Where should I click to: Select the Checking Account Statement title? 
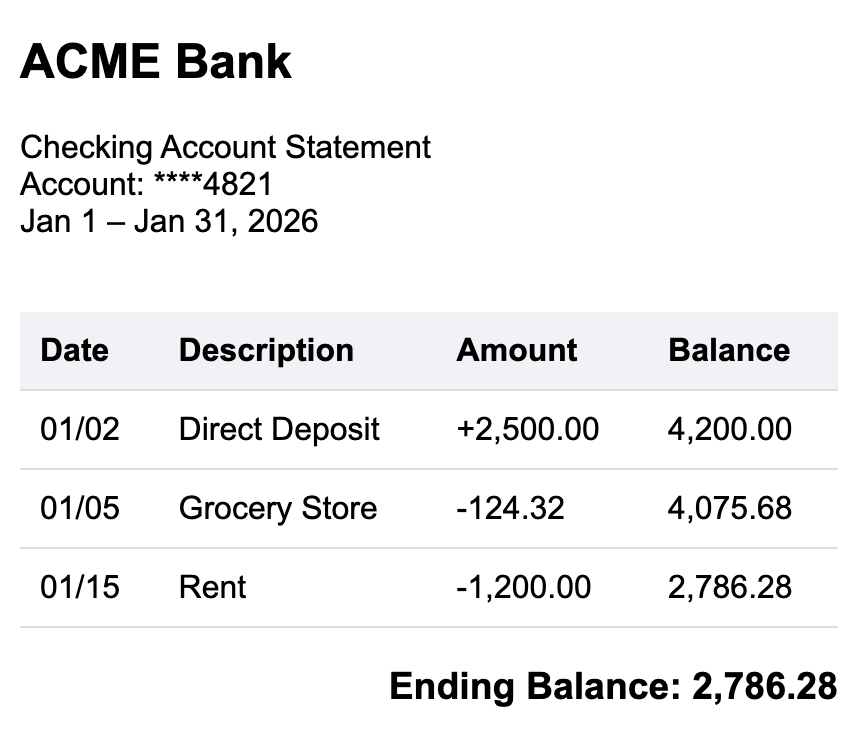pos(225,147)
